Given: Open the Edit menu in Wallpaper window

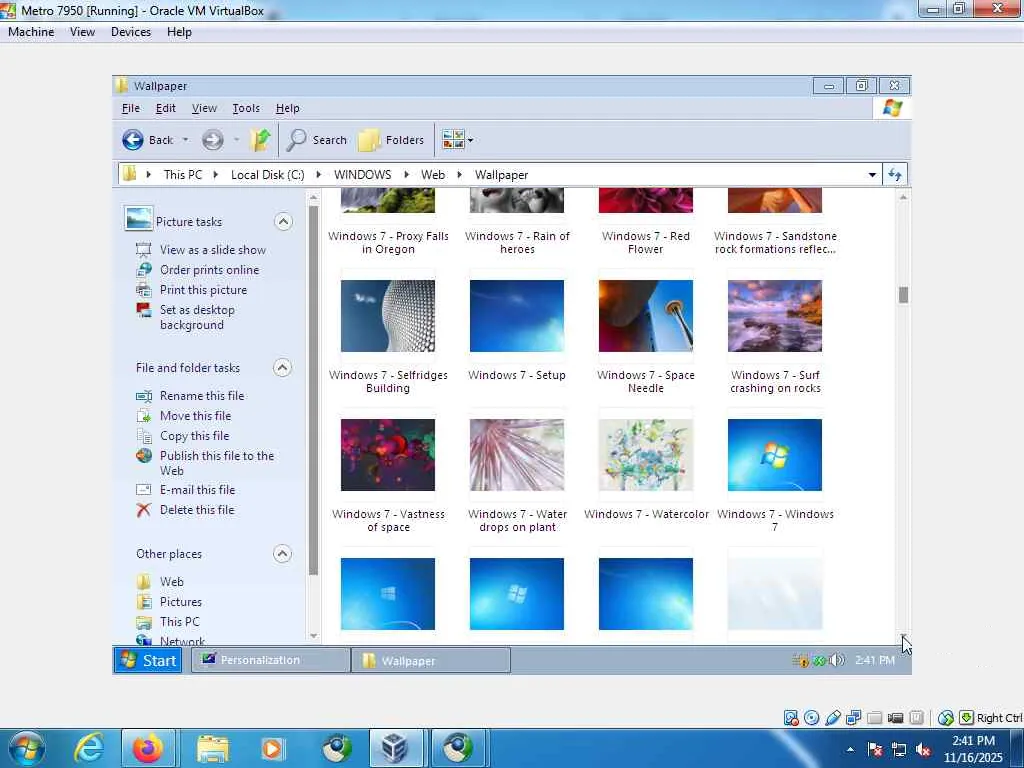Looking at the screenshot, I should point(165,108).
